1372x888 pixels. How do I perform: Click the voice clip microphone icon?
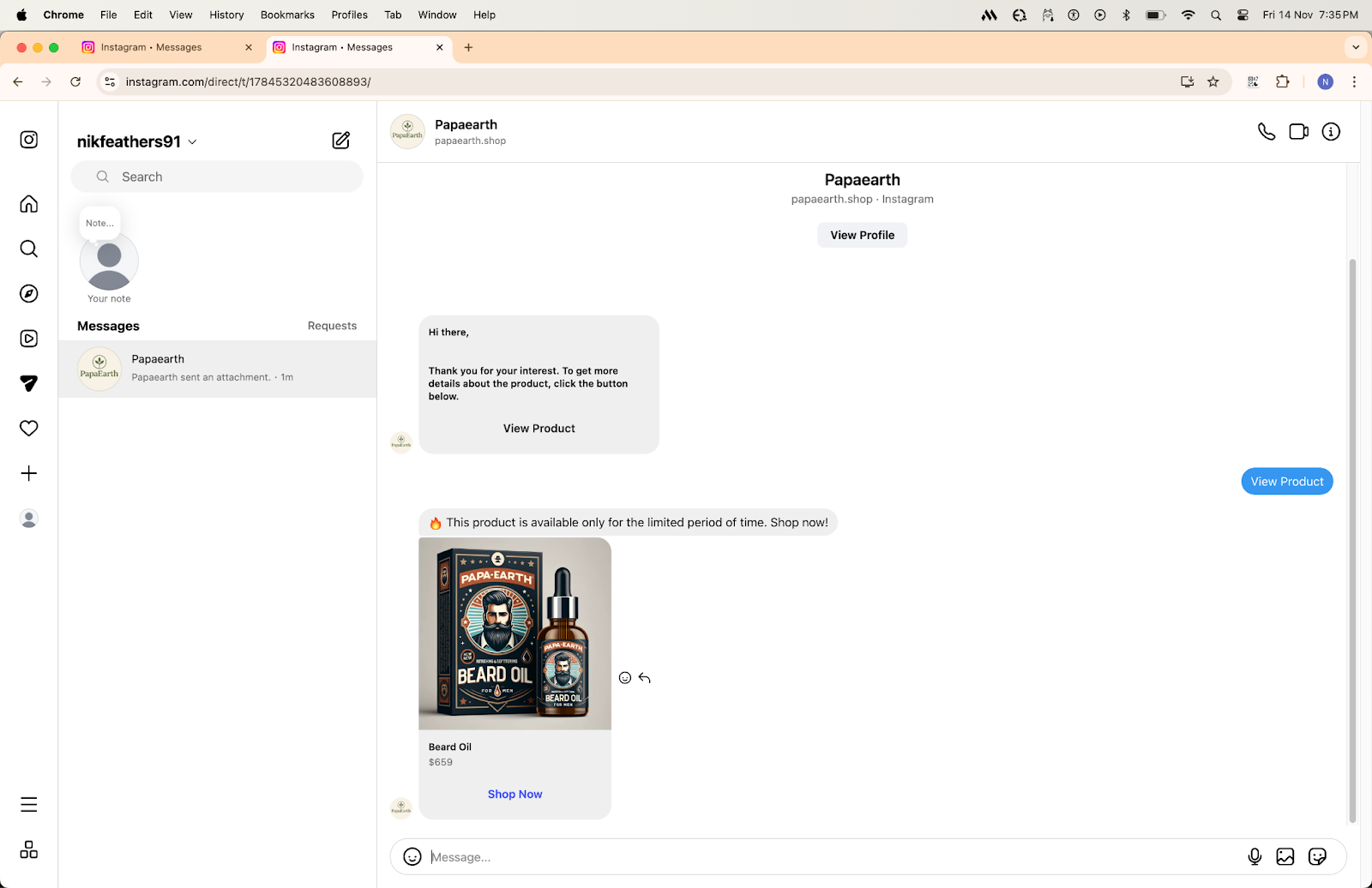click(1255, 856)
